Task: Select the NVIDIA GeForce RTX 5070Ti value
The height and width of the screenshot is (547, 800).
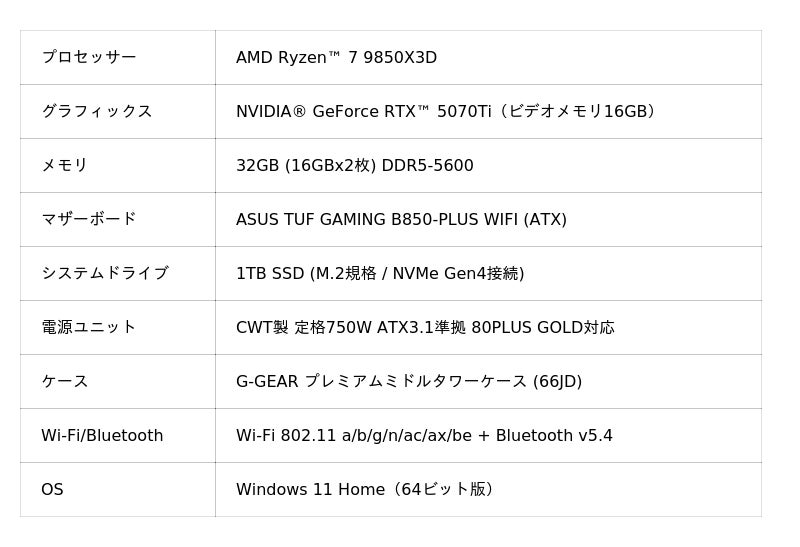Action: click(445, 111)
